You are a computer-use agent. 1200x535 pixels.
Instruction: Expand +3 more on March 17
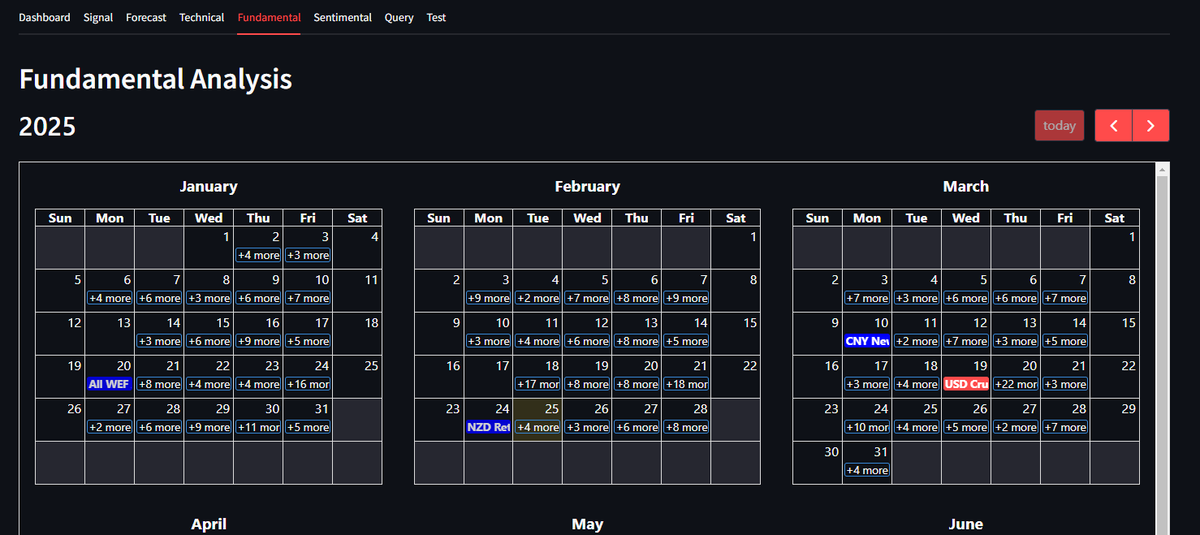pos(867,384)
